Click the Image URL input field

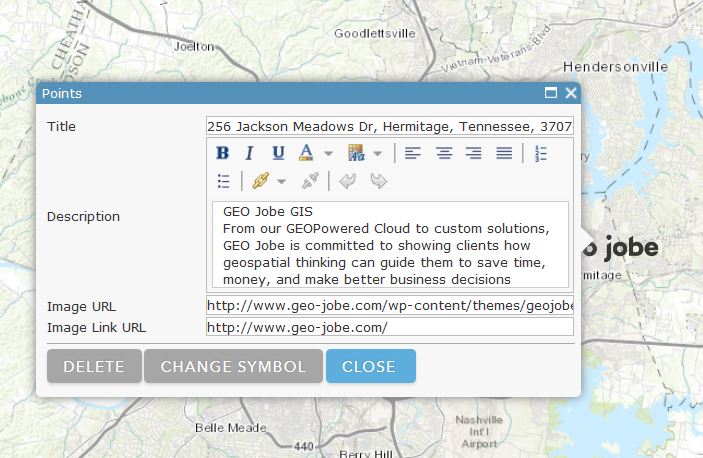tap(389, 305)
